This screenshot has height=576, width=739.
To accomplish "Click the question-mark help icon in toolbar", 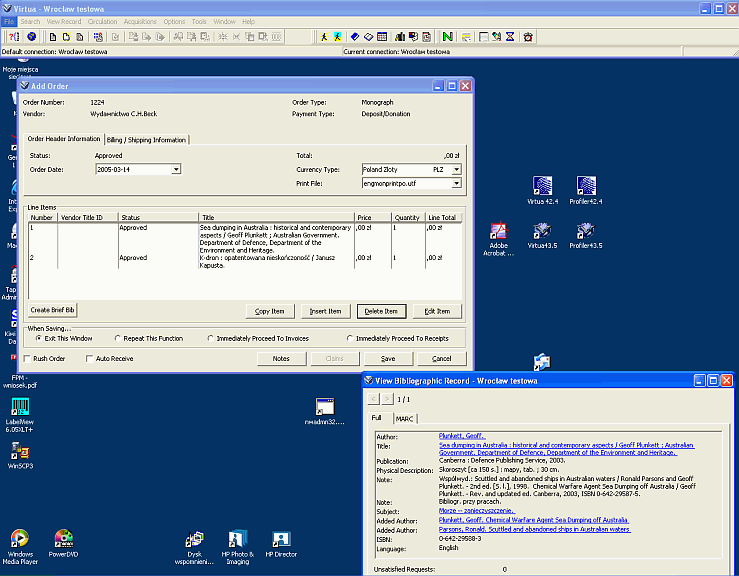I will click(14, 37).
